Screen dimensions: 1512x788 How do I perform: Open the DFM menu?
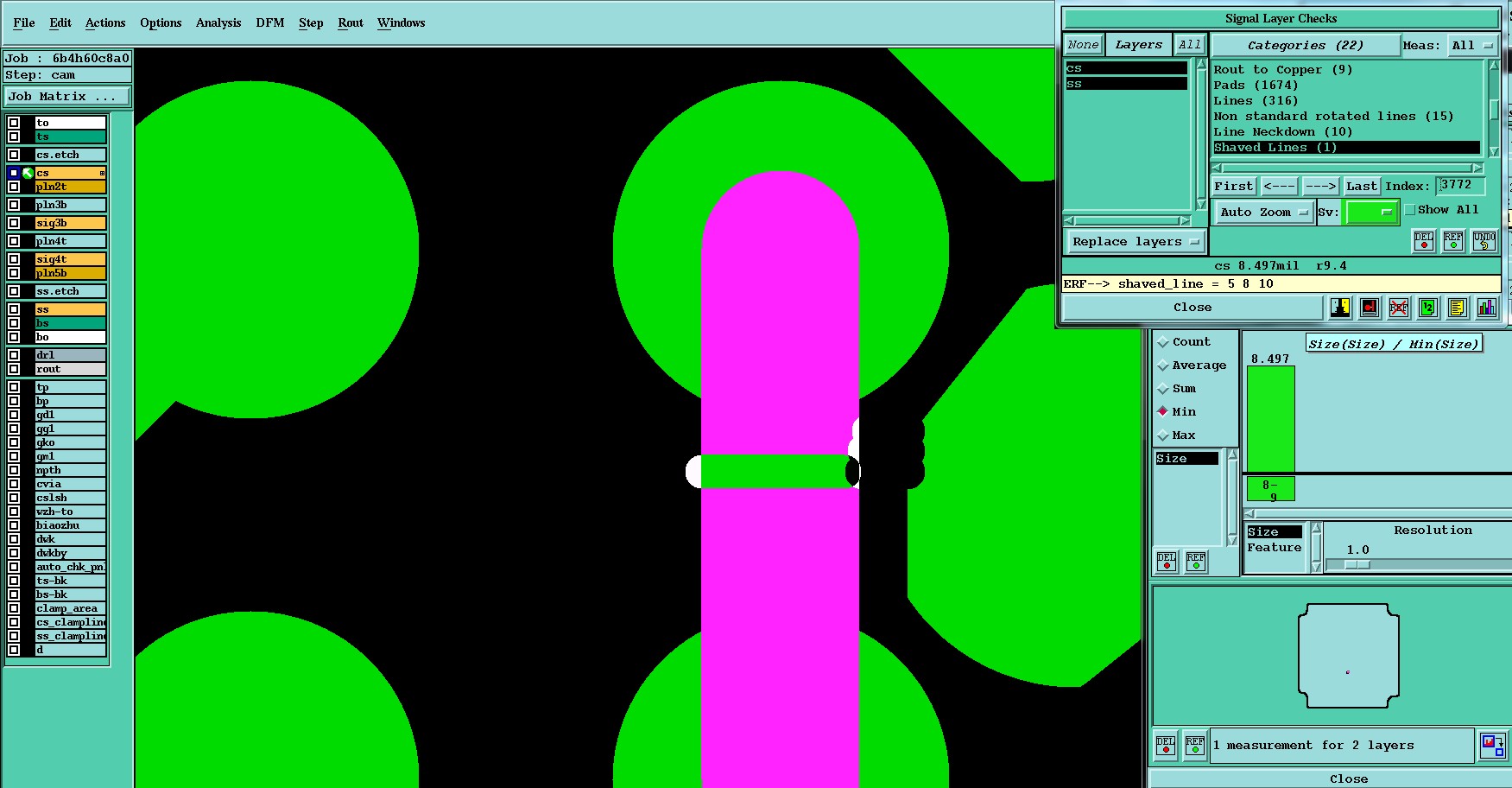point(270,22)
